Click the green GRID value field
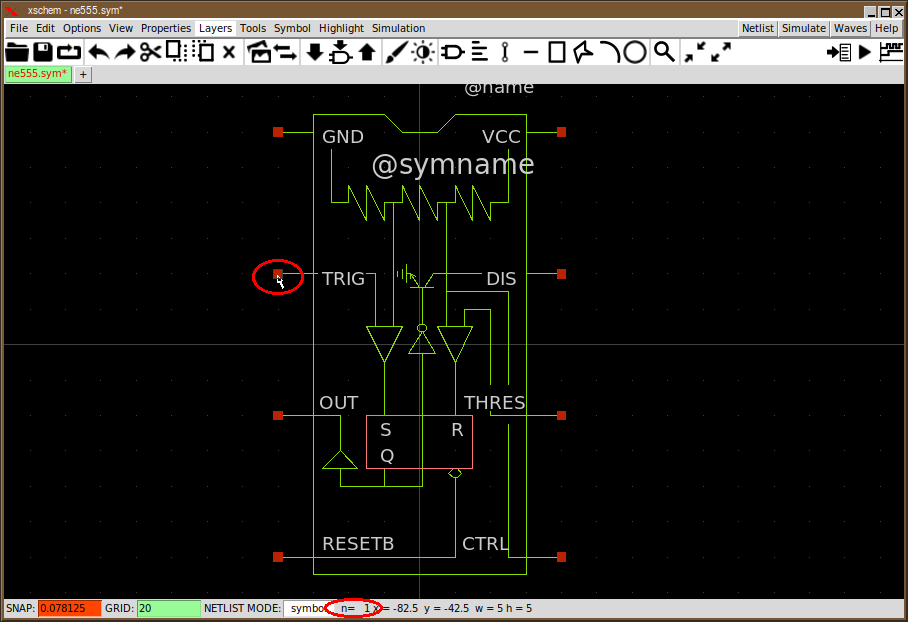 coord(168,608)
